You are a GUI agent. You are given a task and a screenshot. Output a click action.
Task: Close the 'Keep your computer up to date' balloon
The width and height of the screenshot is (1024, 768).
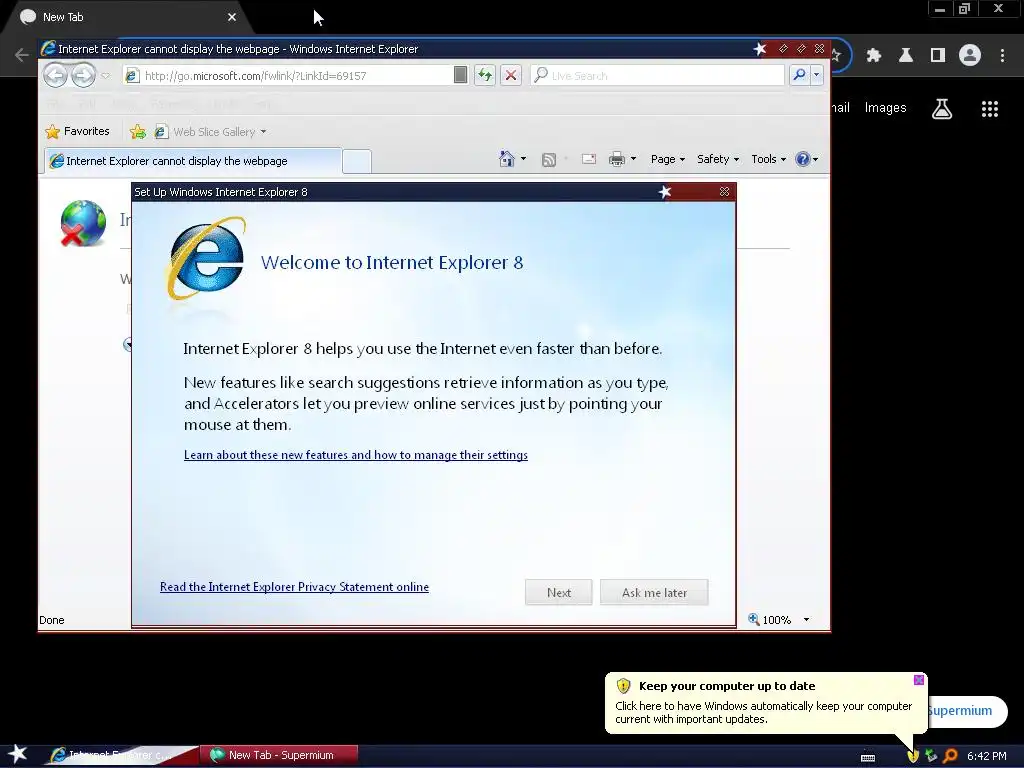point(919,680)
